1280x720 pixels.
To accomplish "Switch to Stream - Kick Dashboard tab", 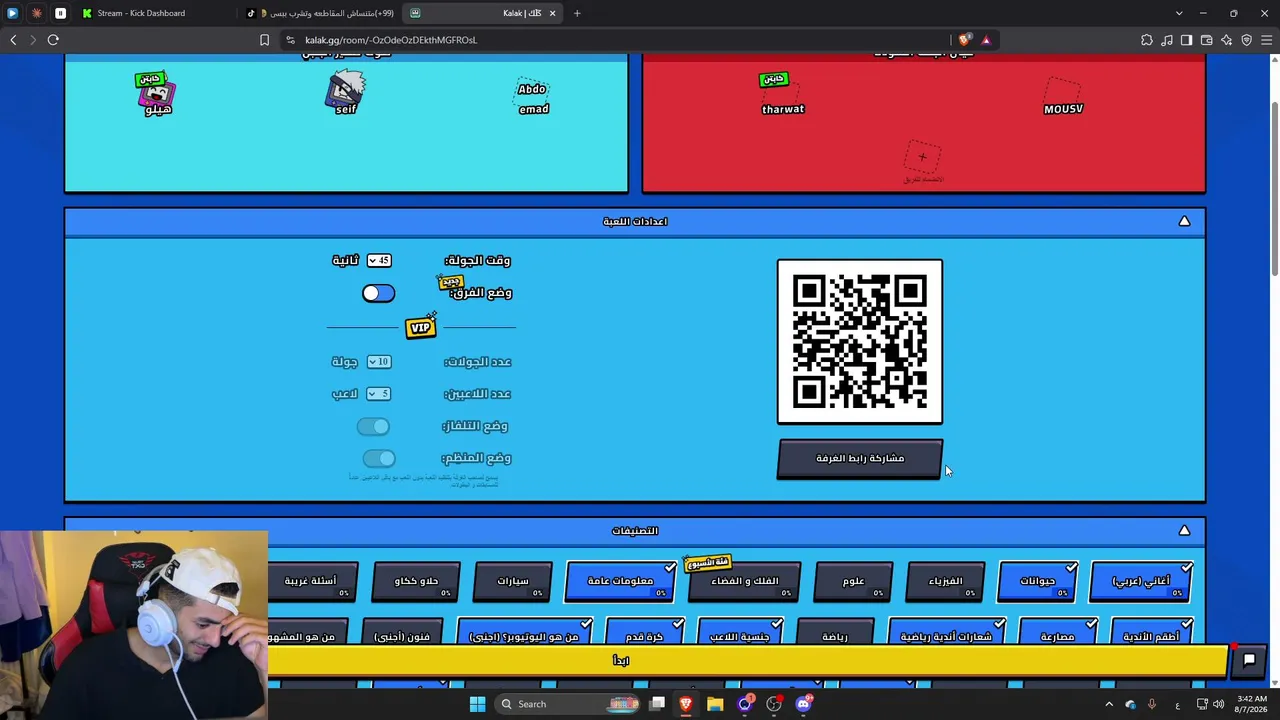I will (x=155, y=13).
